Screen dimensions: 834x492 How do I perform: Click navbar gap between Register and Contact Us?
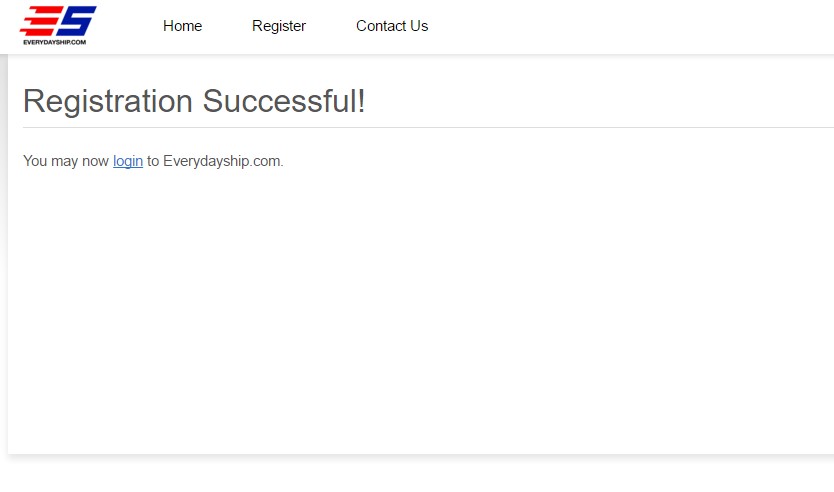[x=331, y=26]
